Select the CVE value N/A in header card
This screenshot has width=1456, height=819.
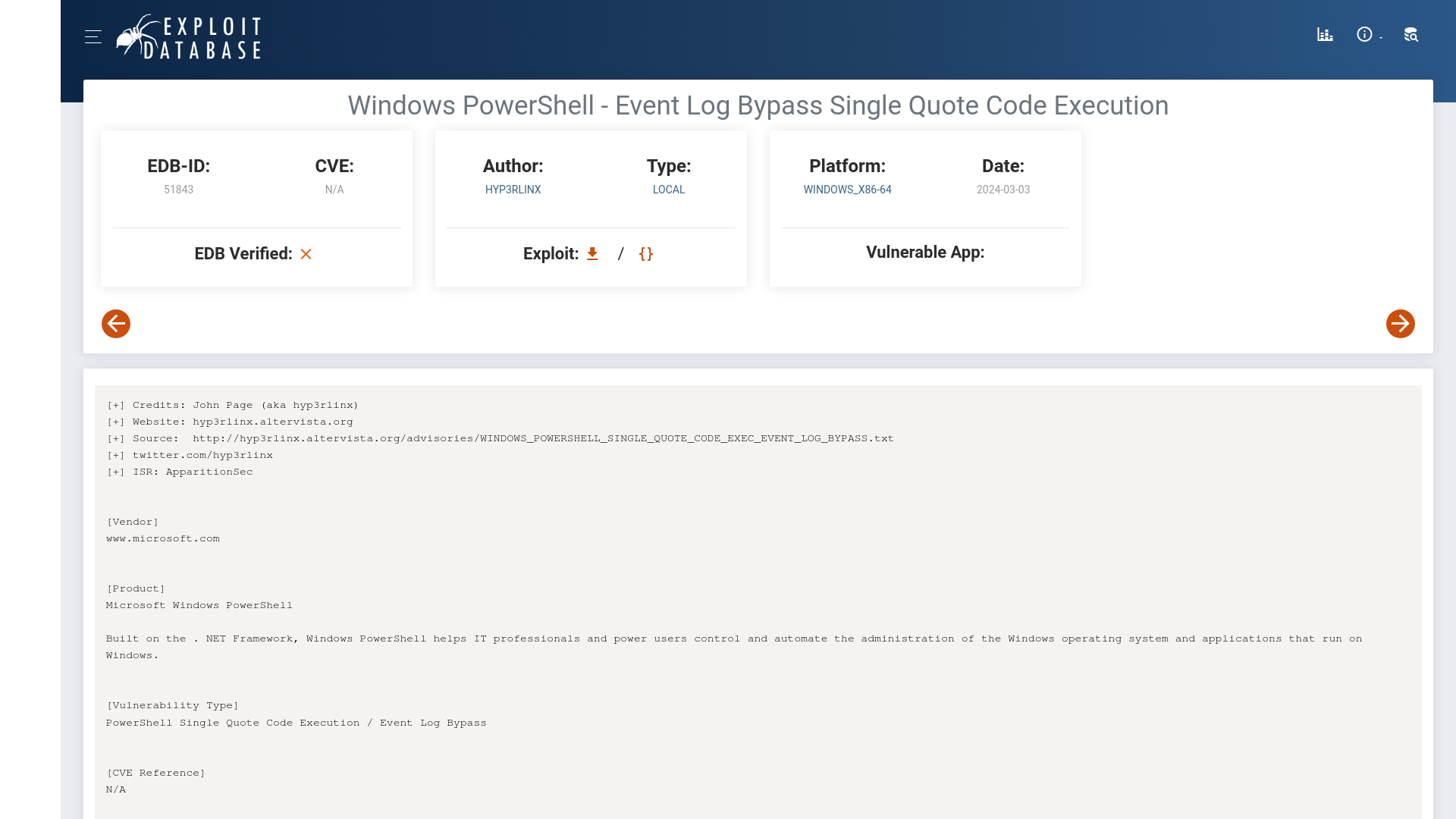coord(334,190)
